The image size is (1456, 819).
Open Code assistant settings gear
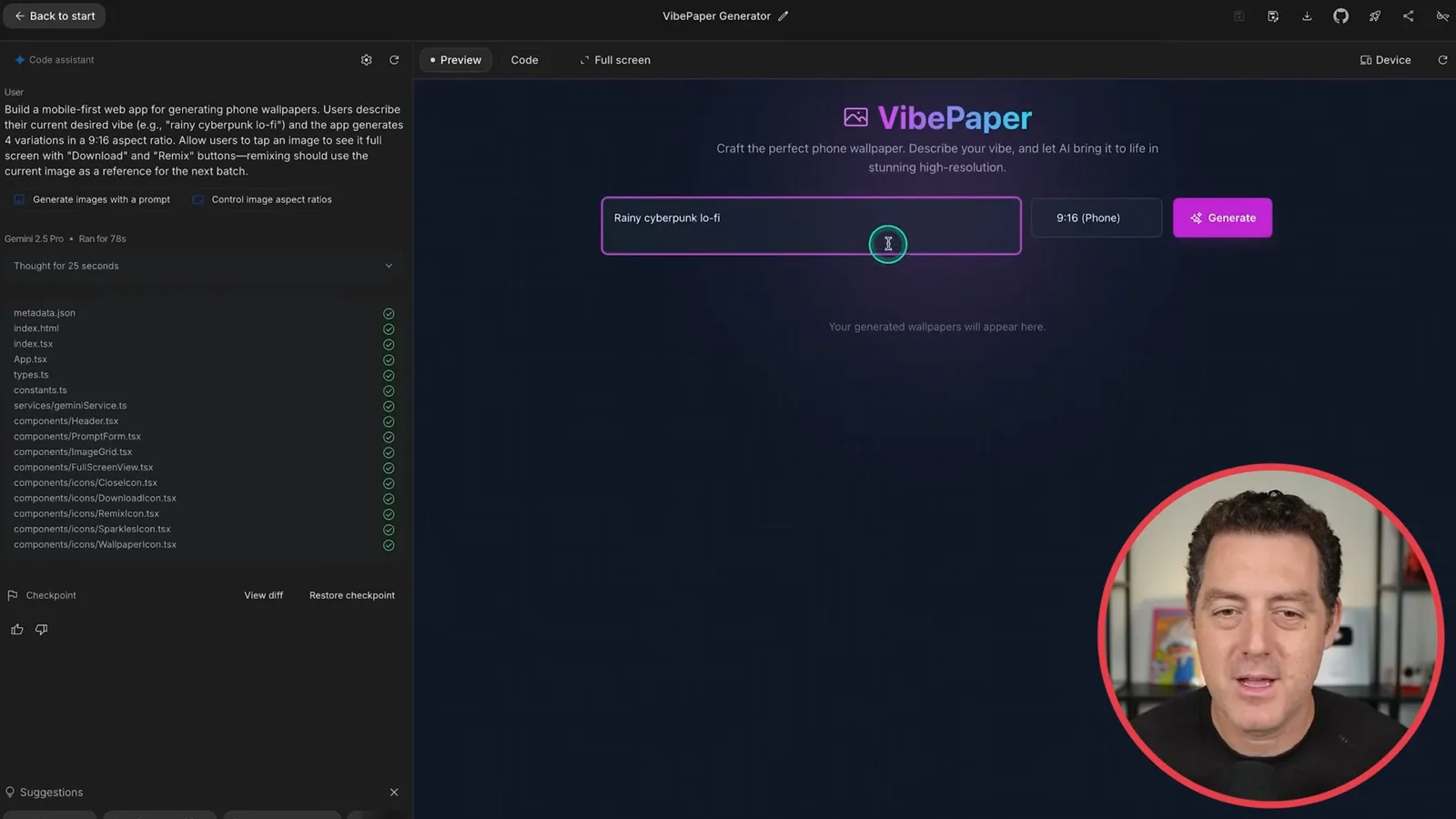(x=366, y=60)
